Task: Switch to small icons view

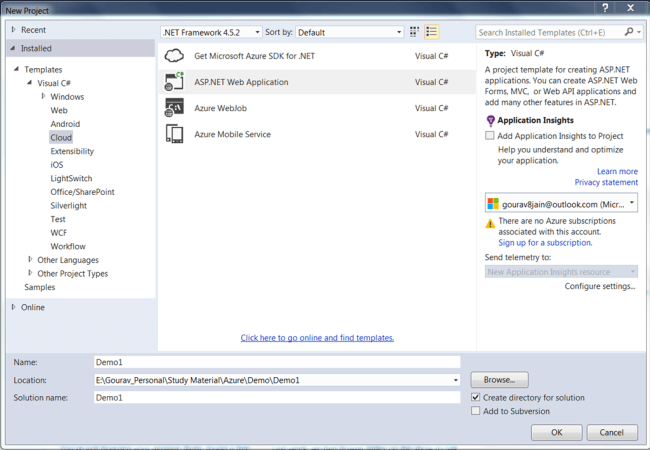Action: tap(414, 32)
